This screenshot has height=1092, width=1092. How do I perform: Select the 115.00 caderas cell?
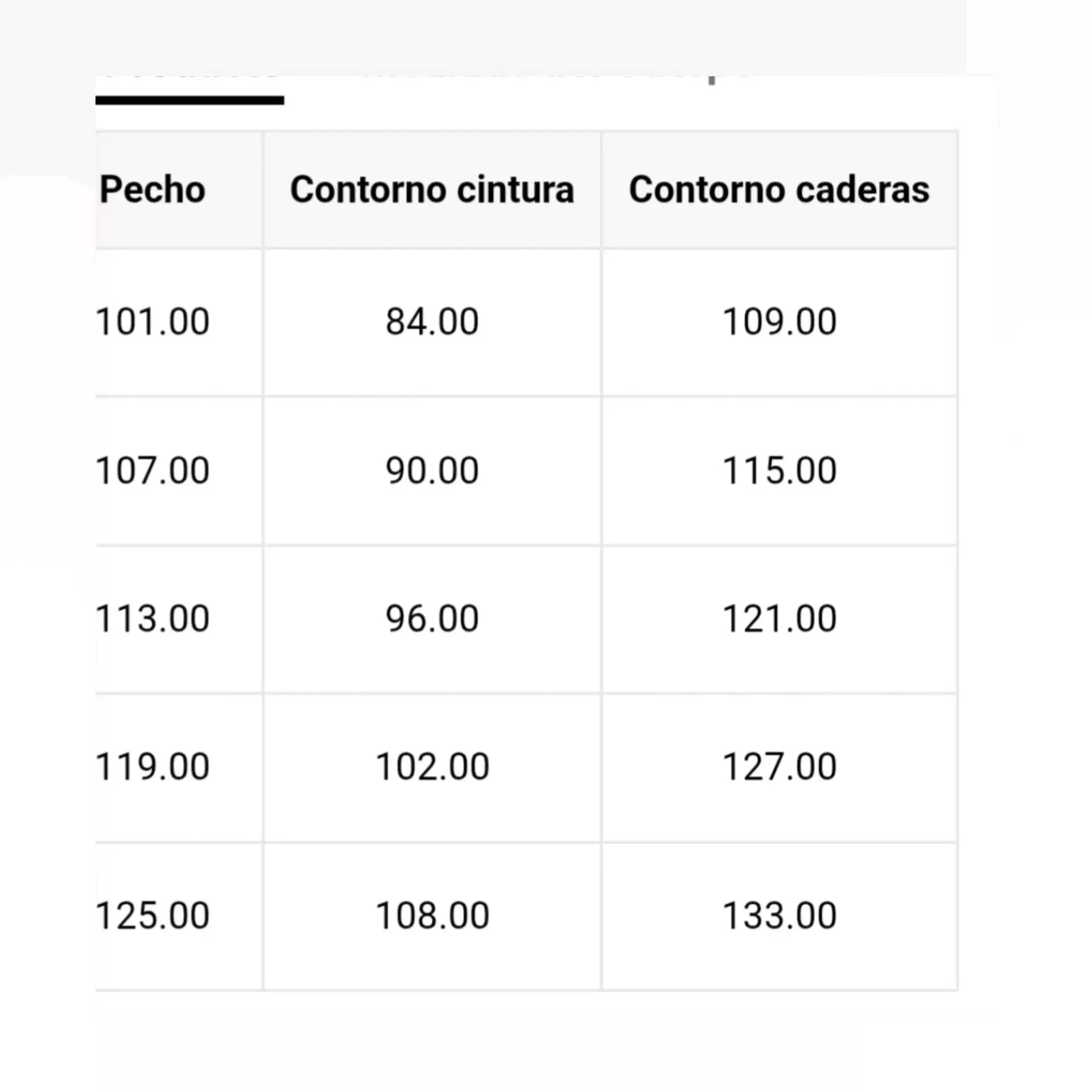tap(779, 471)
